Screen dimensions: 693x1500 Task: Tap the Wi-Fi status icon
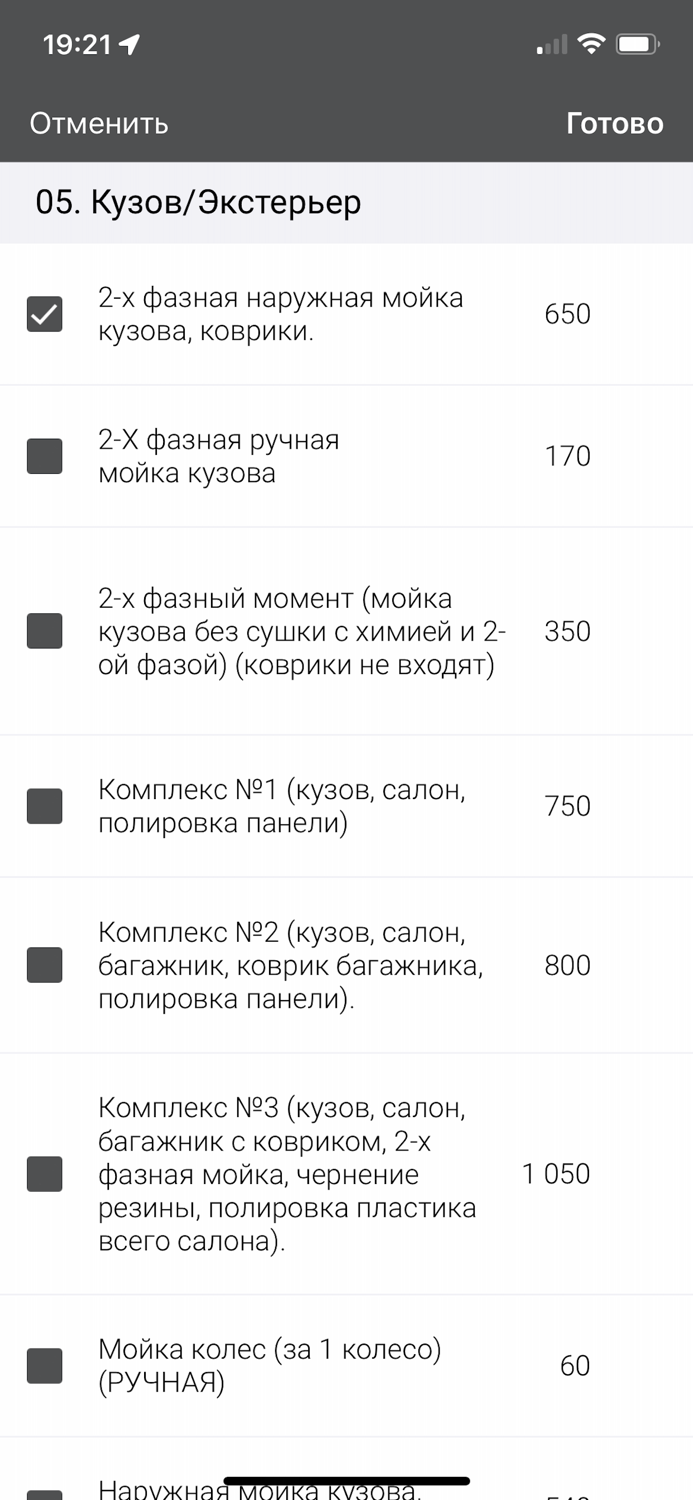pyautogui.click(x=589, y=44)
